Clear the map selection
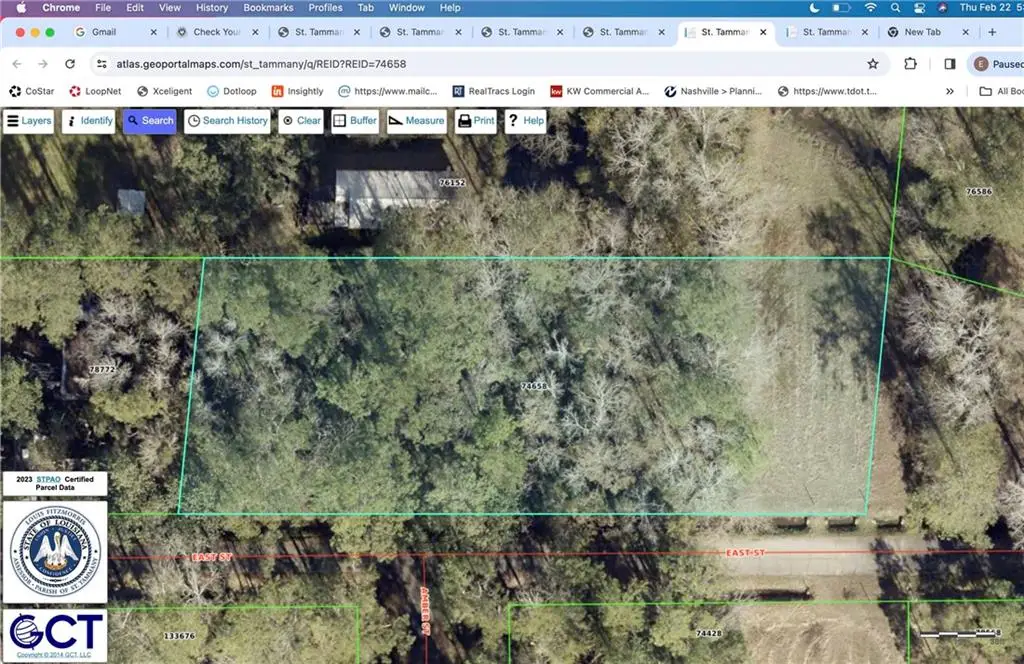Image resolution: width=1024 pixels, height=664 pixels. (x=300, y=121)
